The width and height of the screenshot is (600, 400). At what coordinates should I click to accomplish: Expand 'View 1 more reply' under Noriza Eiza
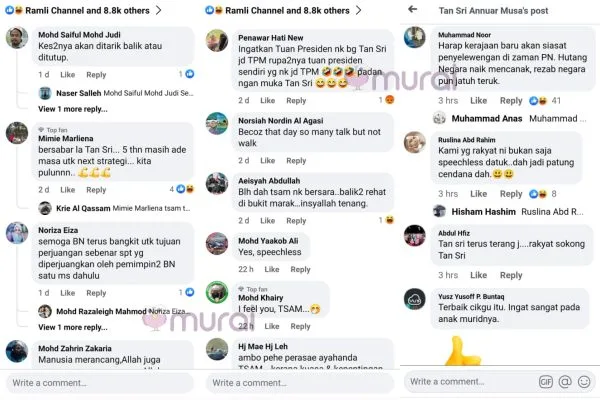[x=73, y=327]
